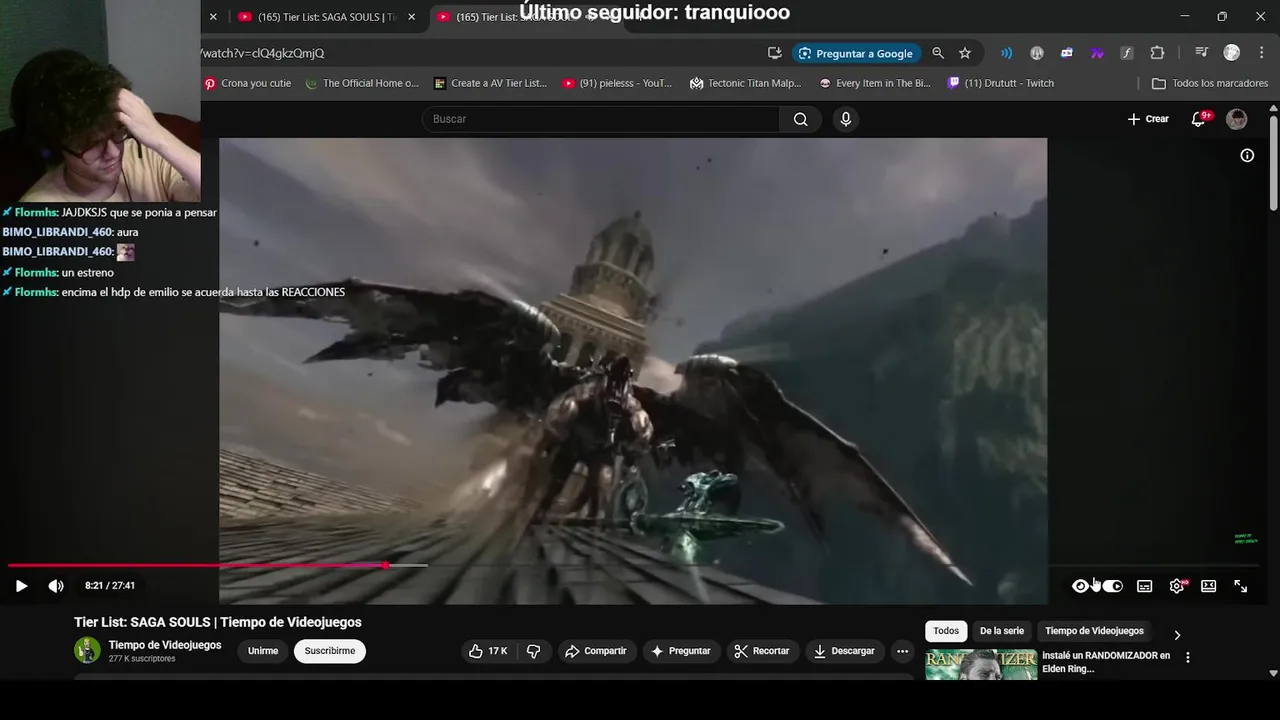1280x720 pixels.
Task: Select the Tiempo de Videojuegos filter chip
Action: tap(1094, 631)
